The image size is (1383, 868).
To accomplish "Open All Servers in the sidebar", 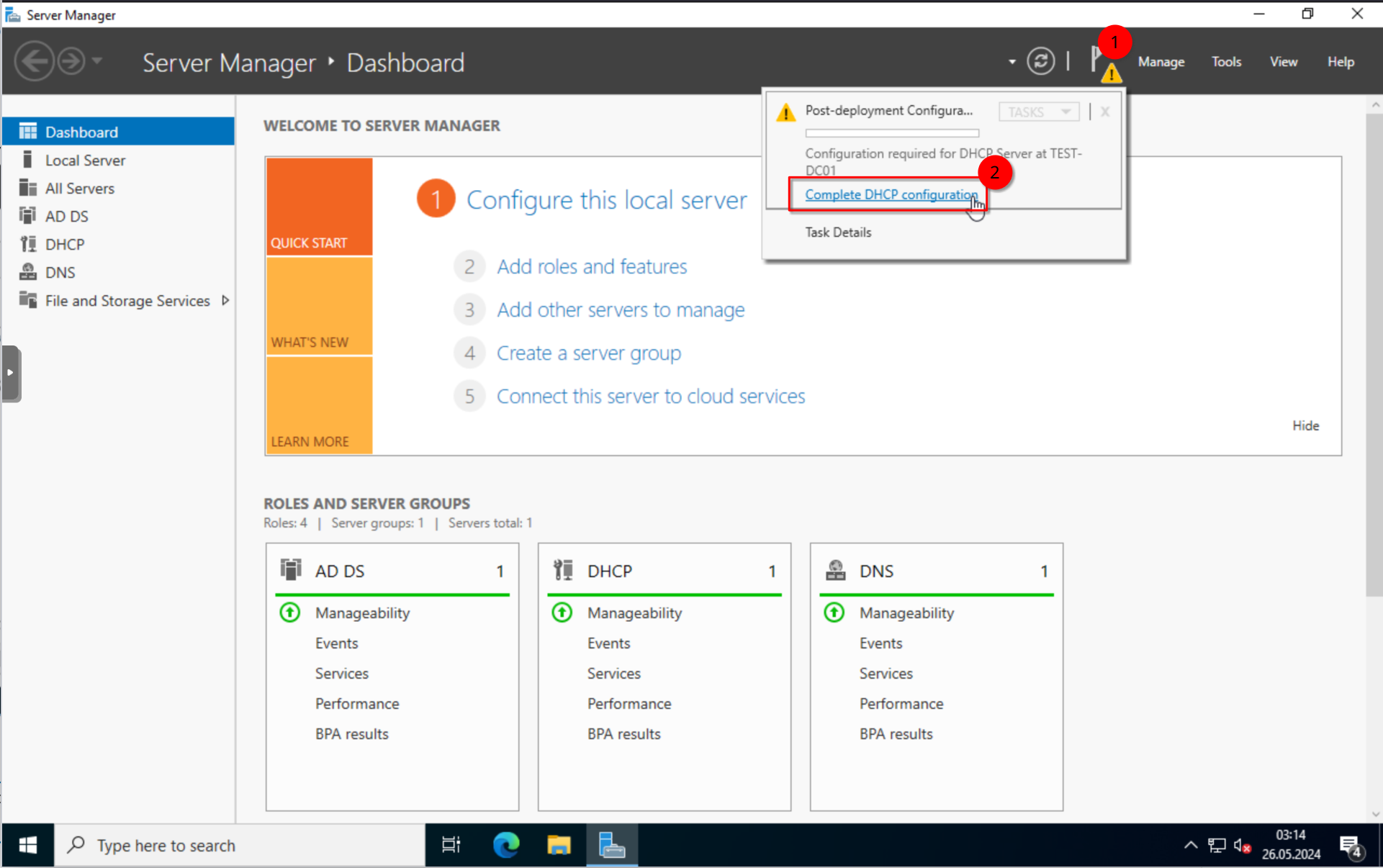I will 119,188.
